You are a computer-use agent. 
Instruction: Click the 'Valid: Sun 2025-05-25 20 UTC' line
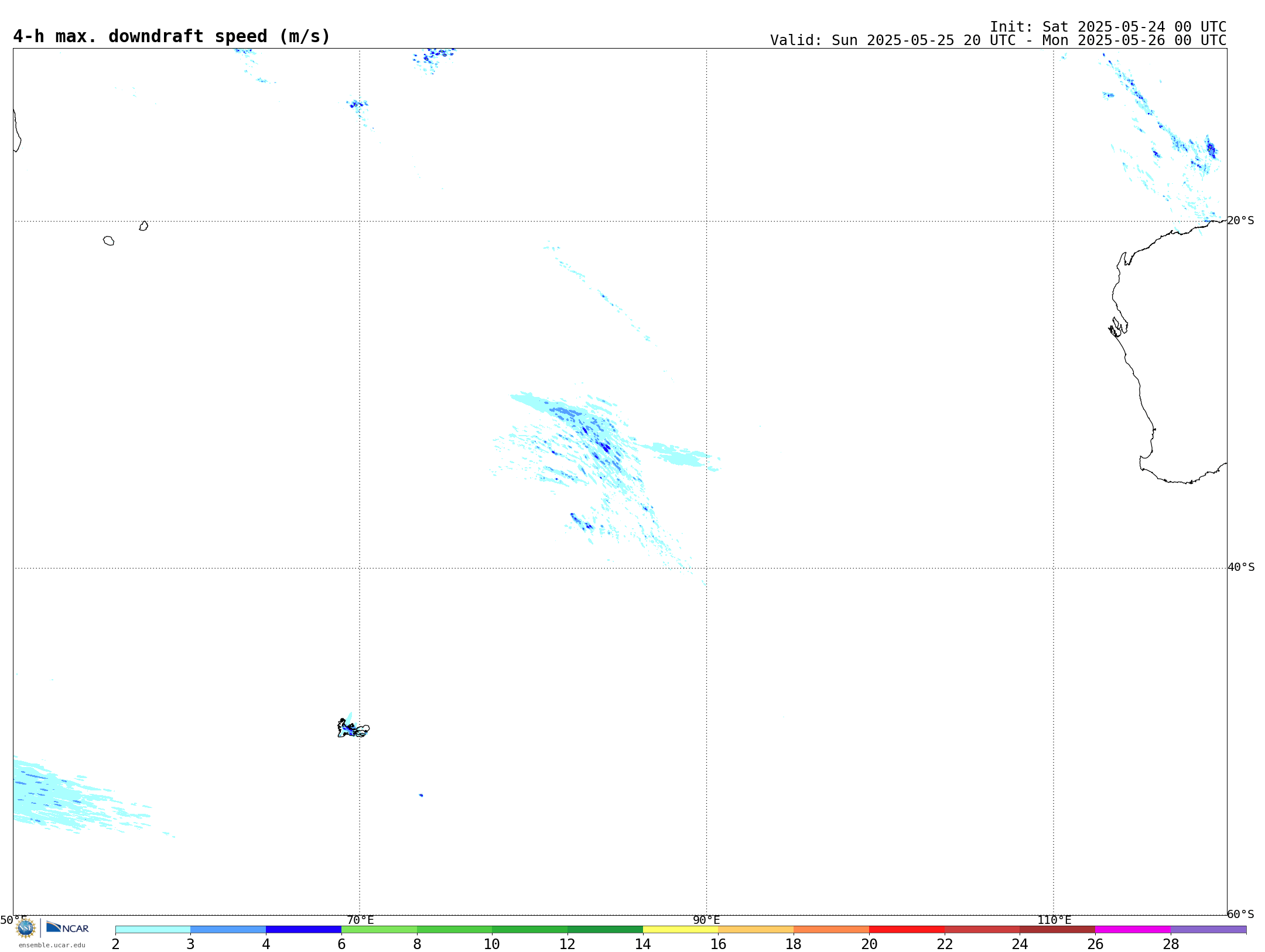click(998, 40)
